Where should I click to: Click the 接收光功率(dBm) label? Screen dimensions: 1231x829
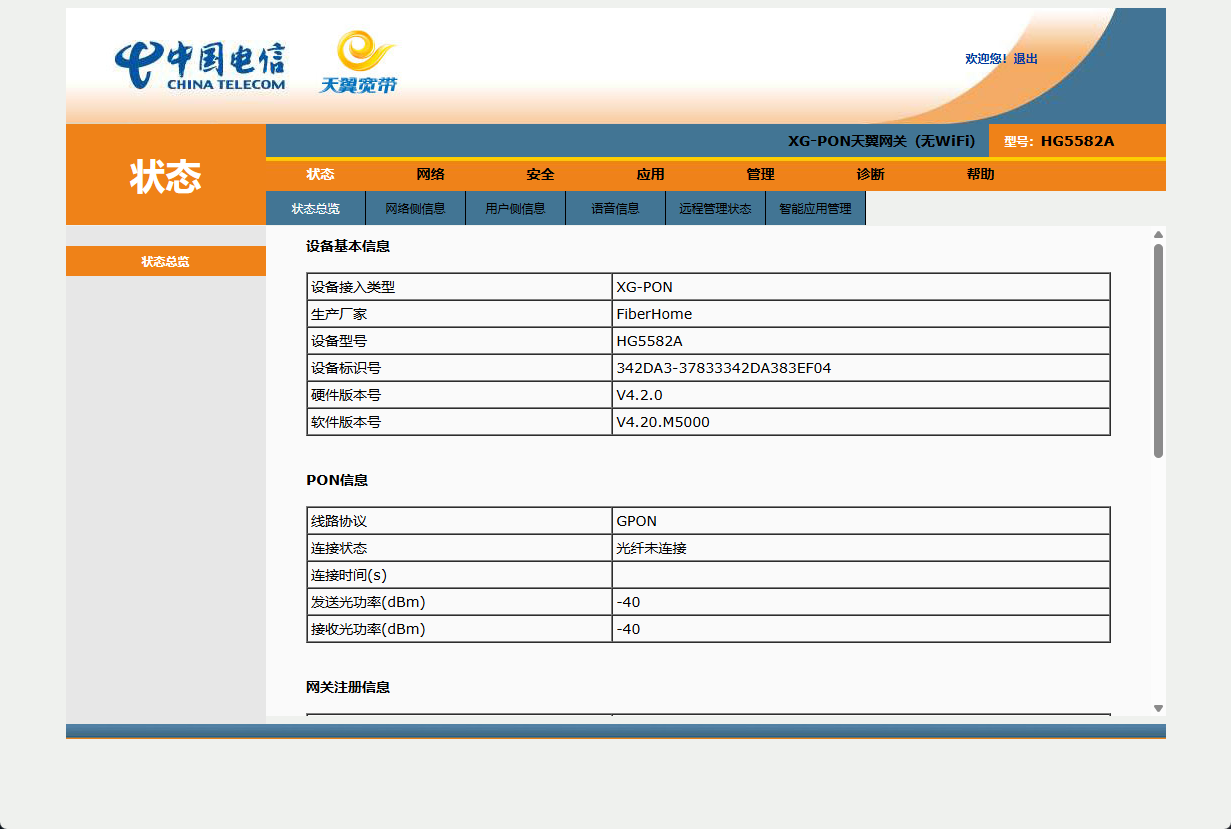coord(368,629)
